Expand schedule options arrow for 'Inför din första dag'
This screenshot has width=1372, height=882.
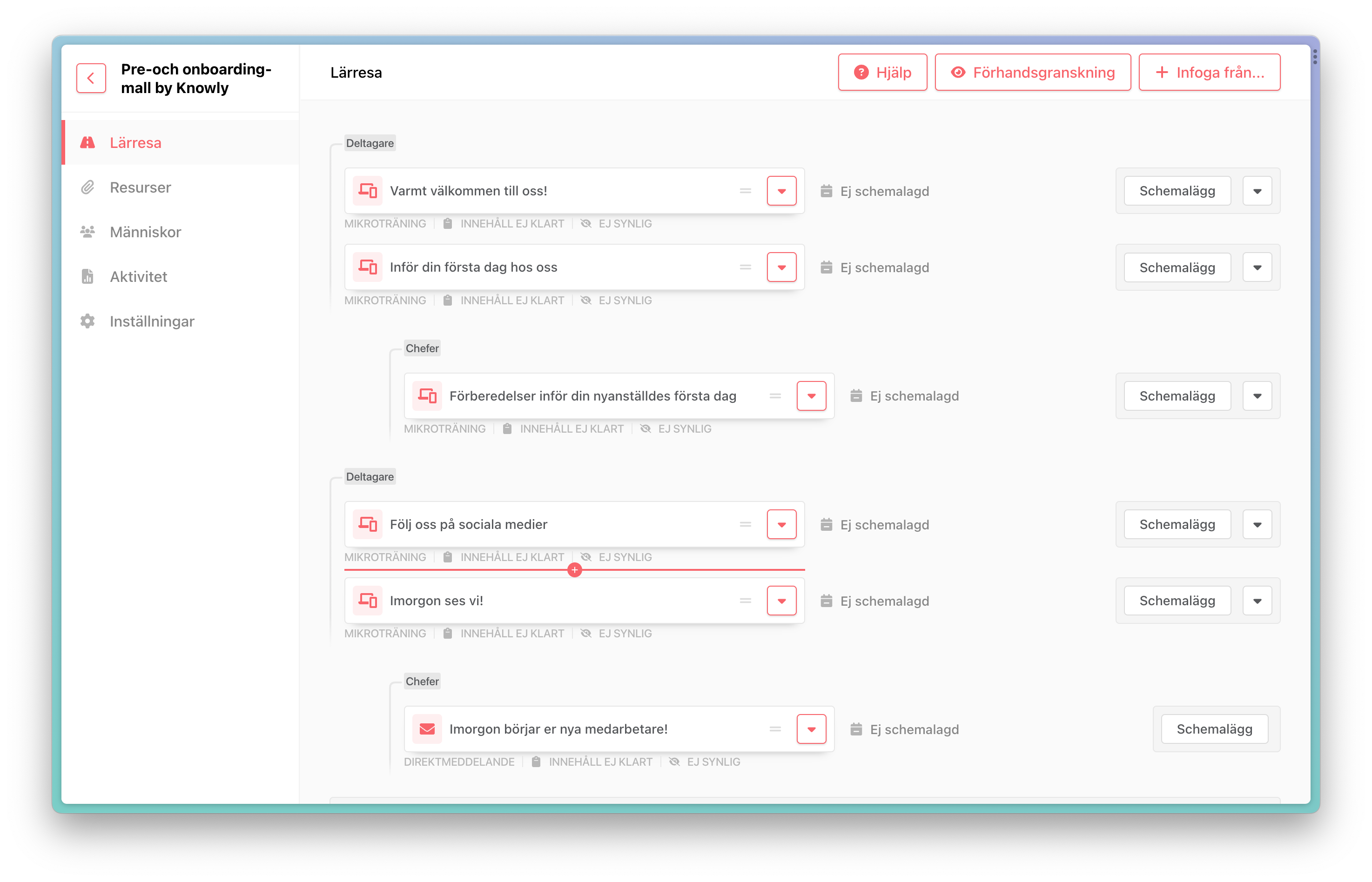[1257, 267]
